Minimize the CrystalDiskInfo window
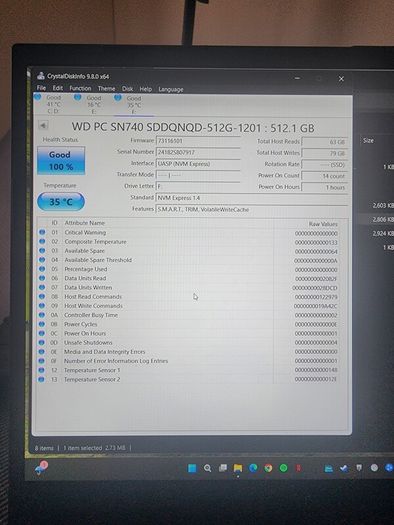394x525 pixels. [297, 78]
